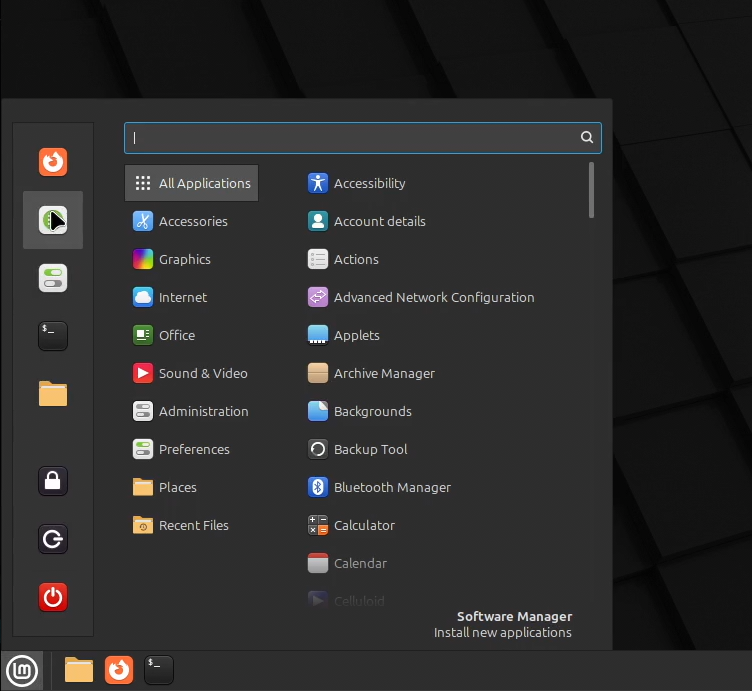Click the red Shut Down power icon
Screen dimensions: 752x691
pos(53,597)
